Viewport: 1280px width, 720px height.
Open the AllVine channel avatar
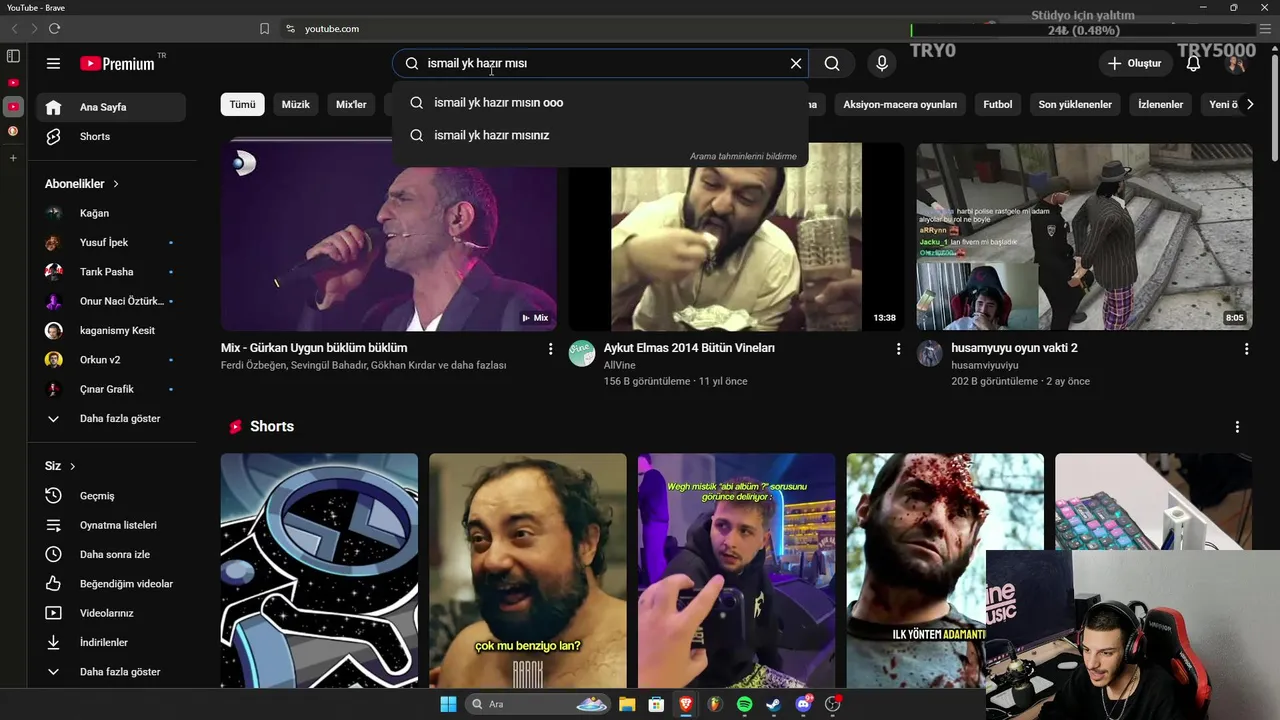pyautogui.click(x=582, y=353)
